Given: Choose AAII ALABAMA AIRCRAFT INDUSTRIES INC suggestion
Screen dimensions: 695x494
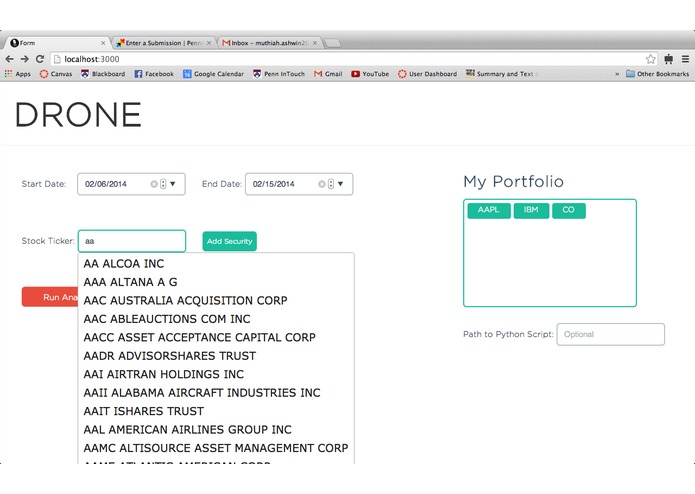Looking at the screenshot, I should point(216,393).
